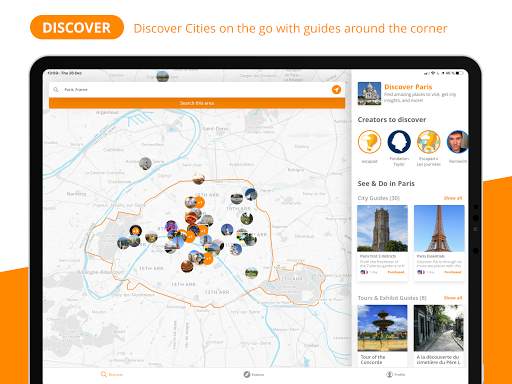Click the 'Creators to discover' heading
This screenshot has width=512, height=384.
point(392,120)
